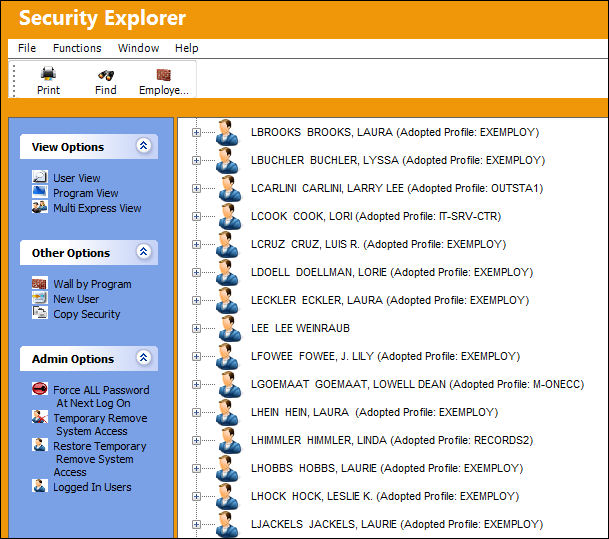
Task: Choose Wall by Program option
Action: click(92, 284)
